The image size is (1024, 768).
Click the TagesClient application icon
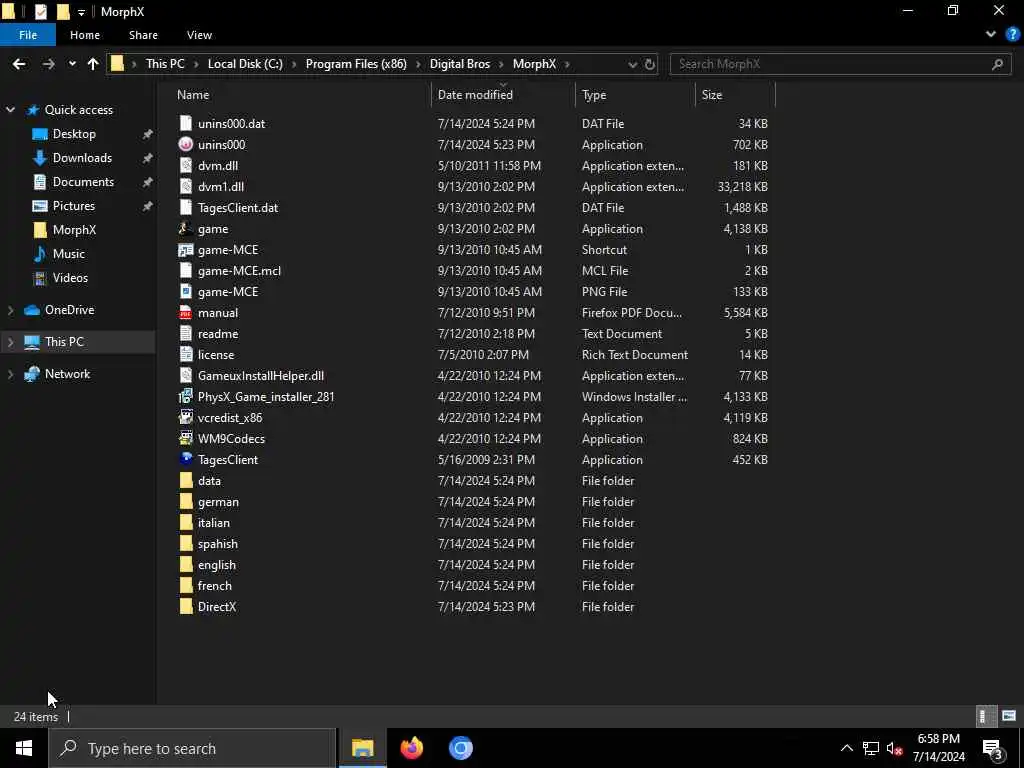186,459
